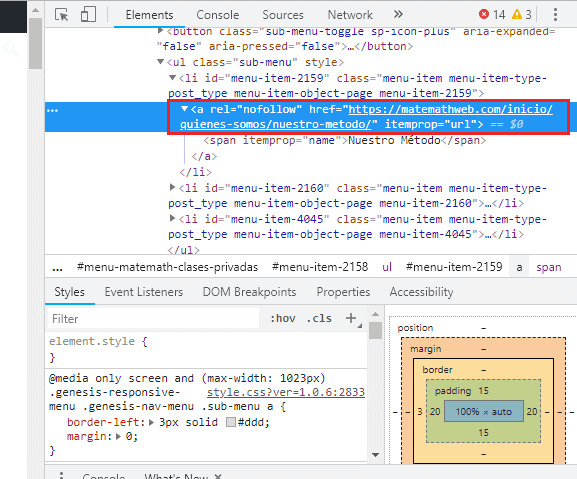Open the Console drawer tab
Image resolution: width=577 pixels, height=479 pixels.
104,476
